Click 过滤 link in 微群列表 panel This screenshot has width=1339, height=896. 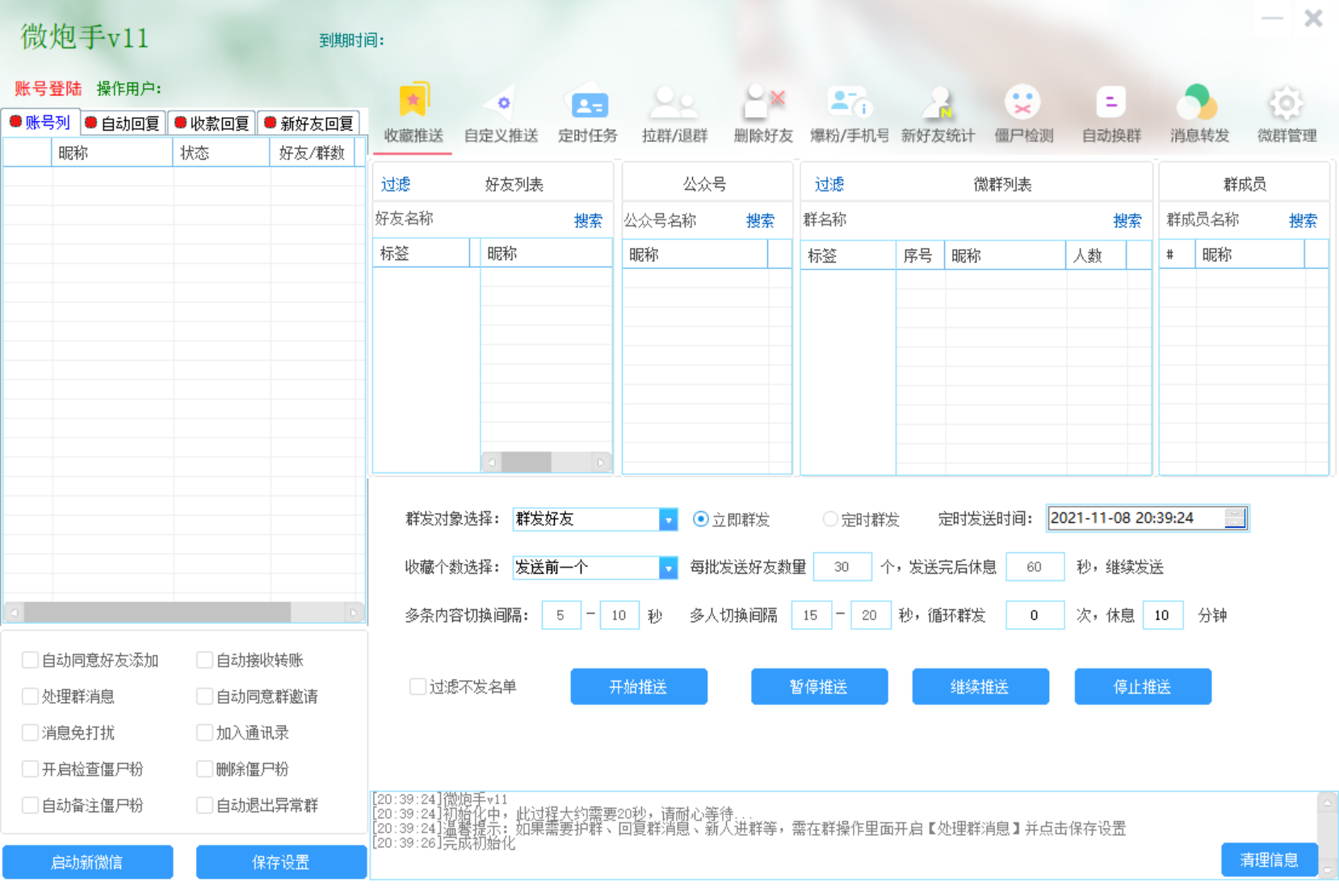point(829,184)
